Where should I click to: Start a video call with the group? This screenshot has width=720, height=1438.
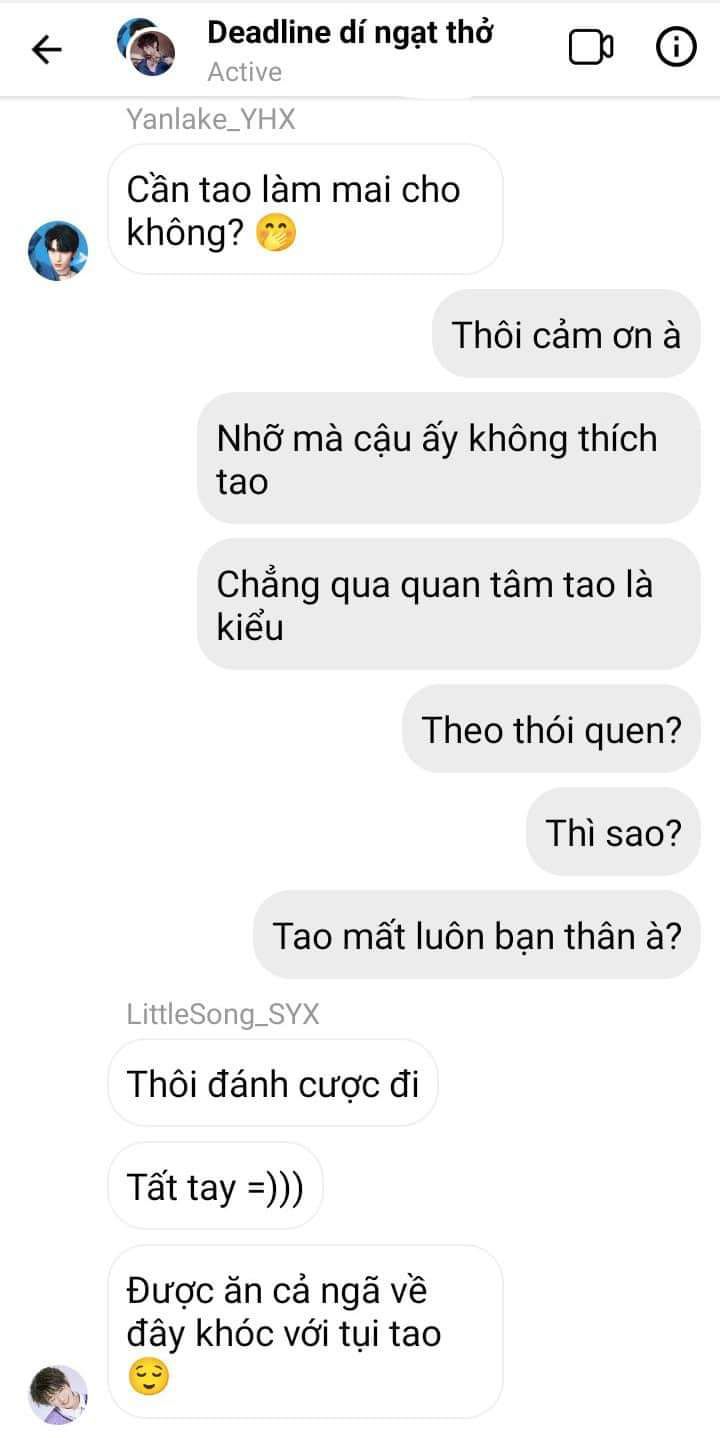(591, 48)
